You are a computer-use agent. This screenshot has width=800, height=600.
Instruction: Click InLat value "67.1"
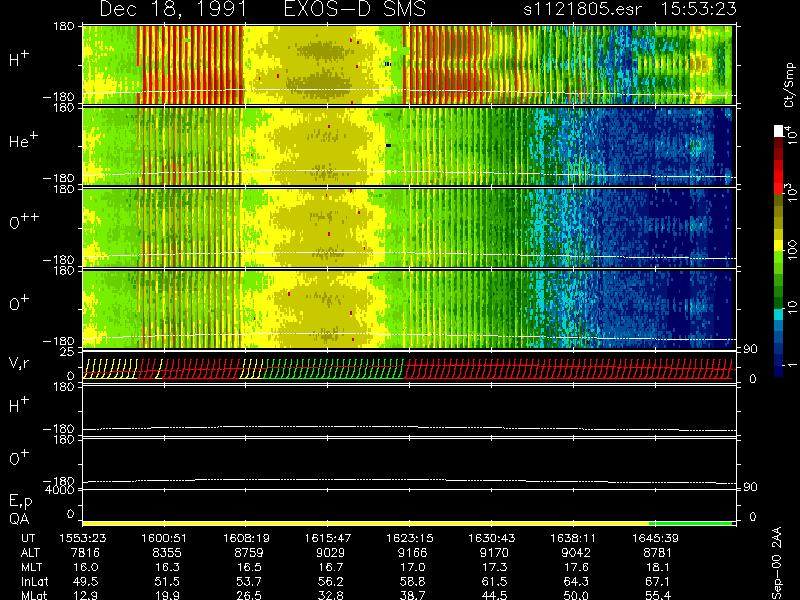tap(658, 581)
